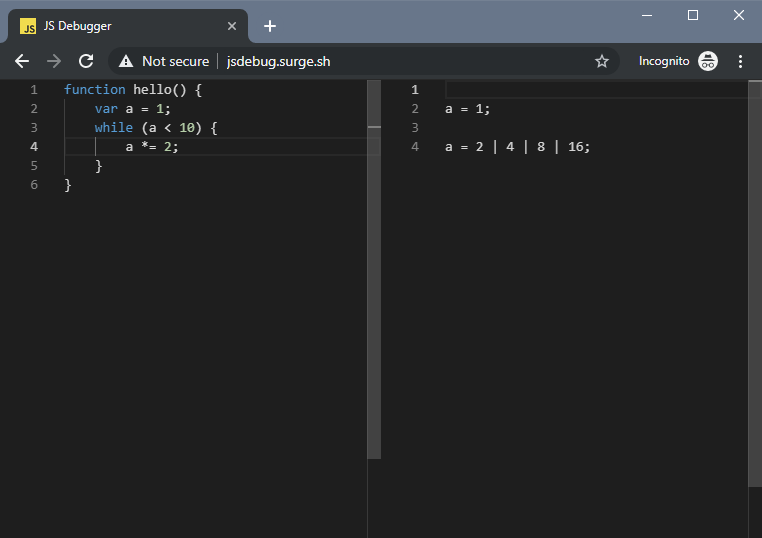Click the 'while (a < 10)' line
Screen dimensions: 762x538
[155, 128]
